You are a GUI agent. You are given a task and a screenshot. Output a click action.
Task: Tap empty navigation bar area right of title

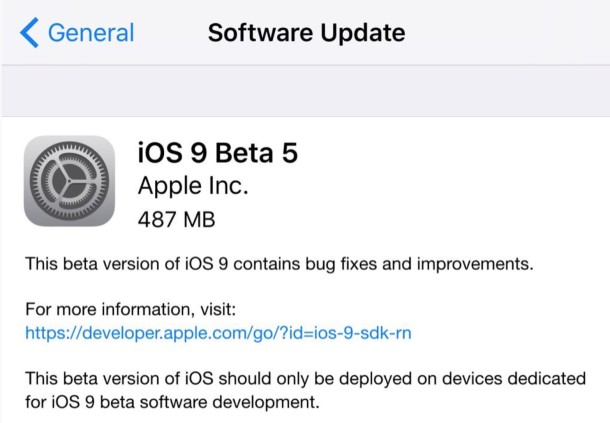510,33
